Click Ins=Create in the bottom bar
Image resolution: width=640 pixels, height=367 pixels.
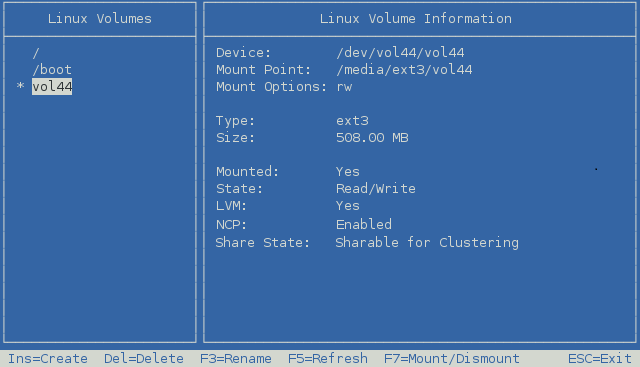pos(48,359)
